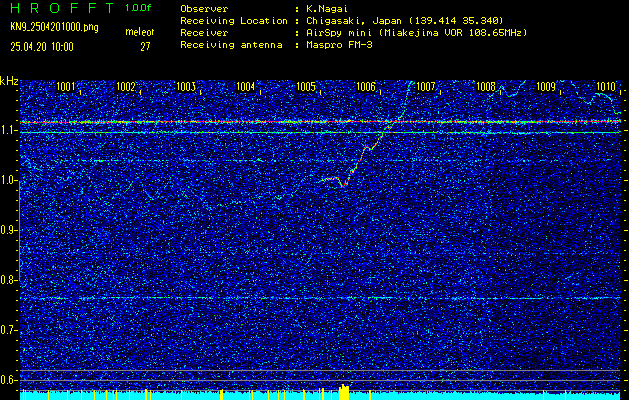Click the 1009 time marker
Screen dimensions: 629x400
(546, 86)
